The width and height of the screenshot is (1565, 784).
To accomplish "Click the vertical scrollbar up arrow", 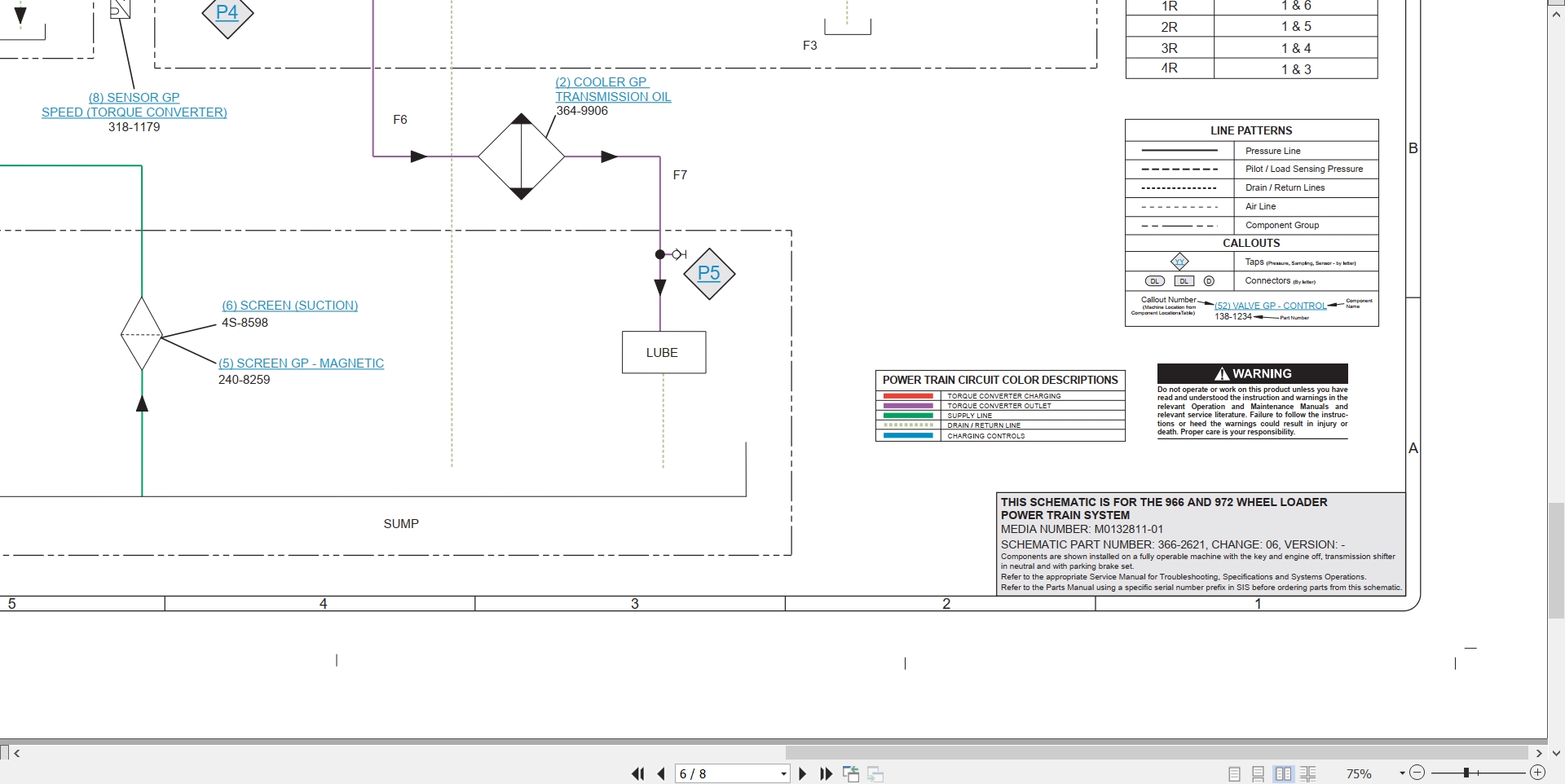I will click(1556, 14).
